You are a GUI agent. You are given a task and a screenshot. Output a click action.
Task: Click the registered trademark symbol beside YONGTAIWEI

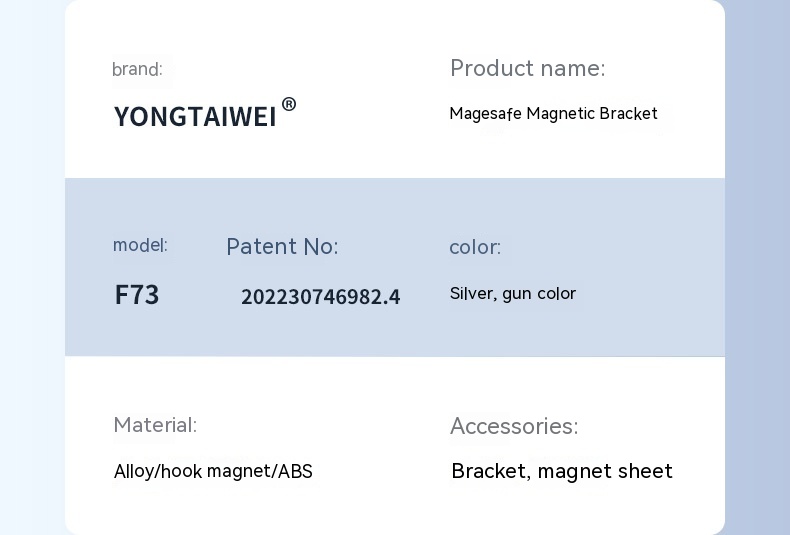(289, 104)
